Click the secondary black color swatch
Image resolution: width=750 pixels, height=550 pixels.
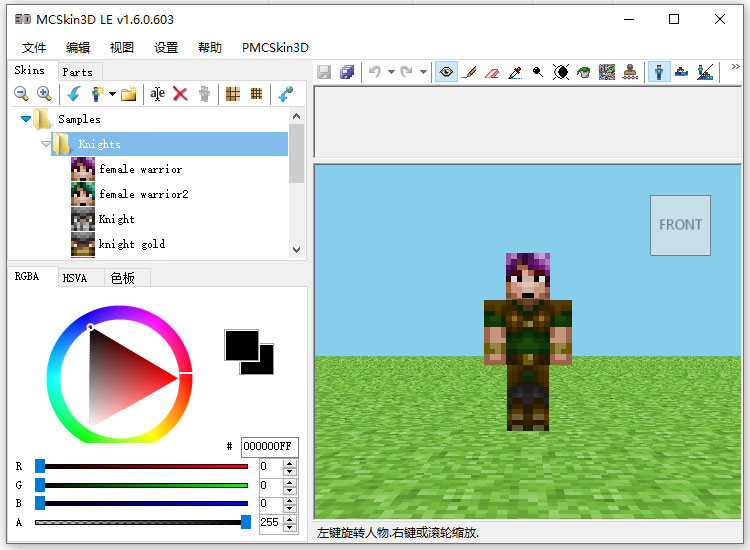266,366
